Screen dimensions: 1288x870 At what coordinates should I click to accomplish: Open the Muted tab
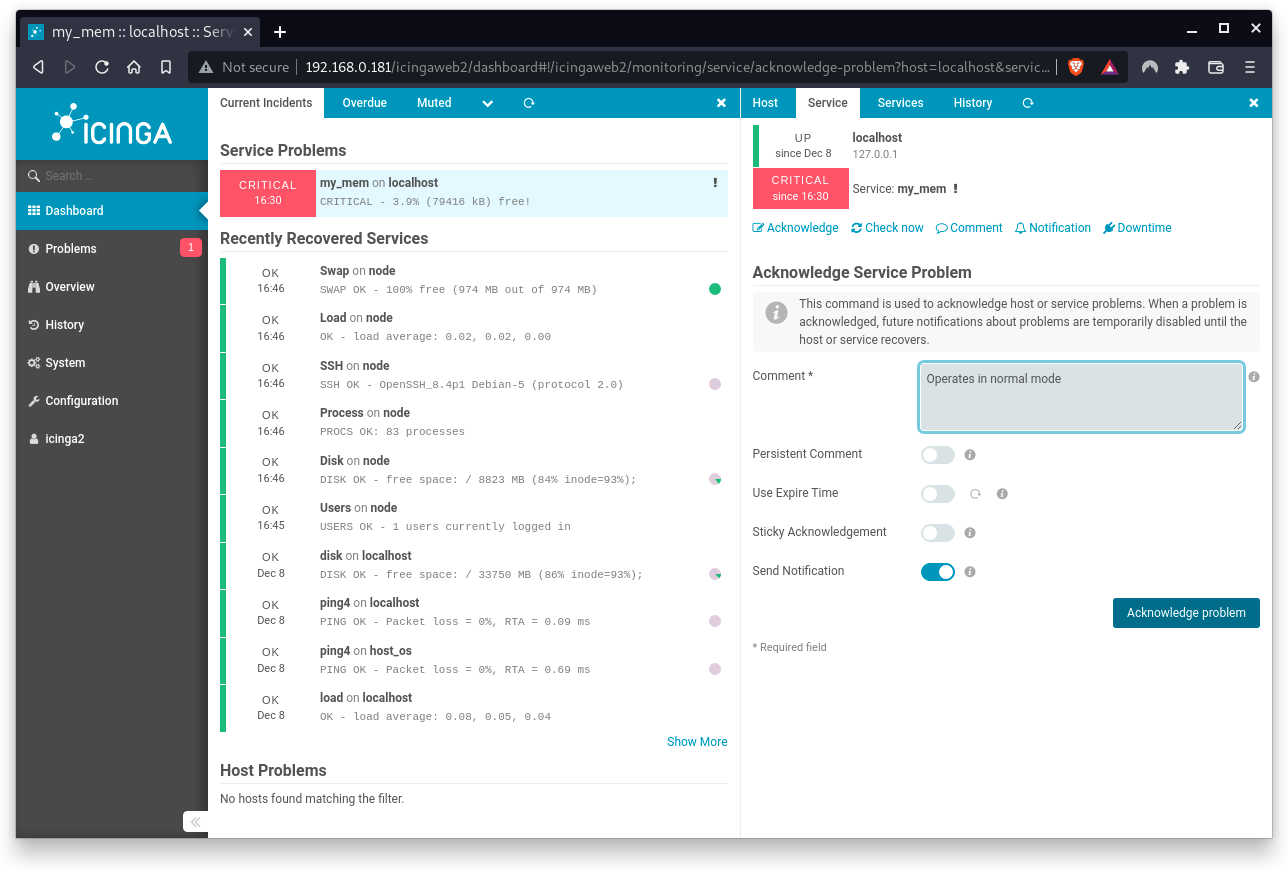coord(434,102)
